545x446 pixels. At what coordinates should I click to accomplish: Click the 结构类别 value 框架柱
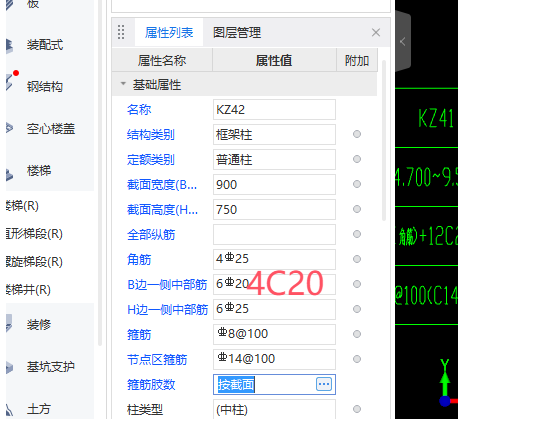[x=274, y=135]
